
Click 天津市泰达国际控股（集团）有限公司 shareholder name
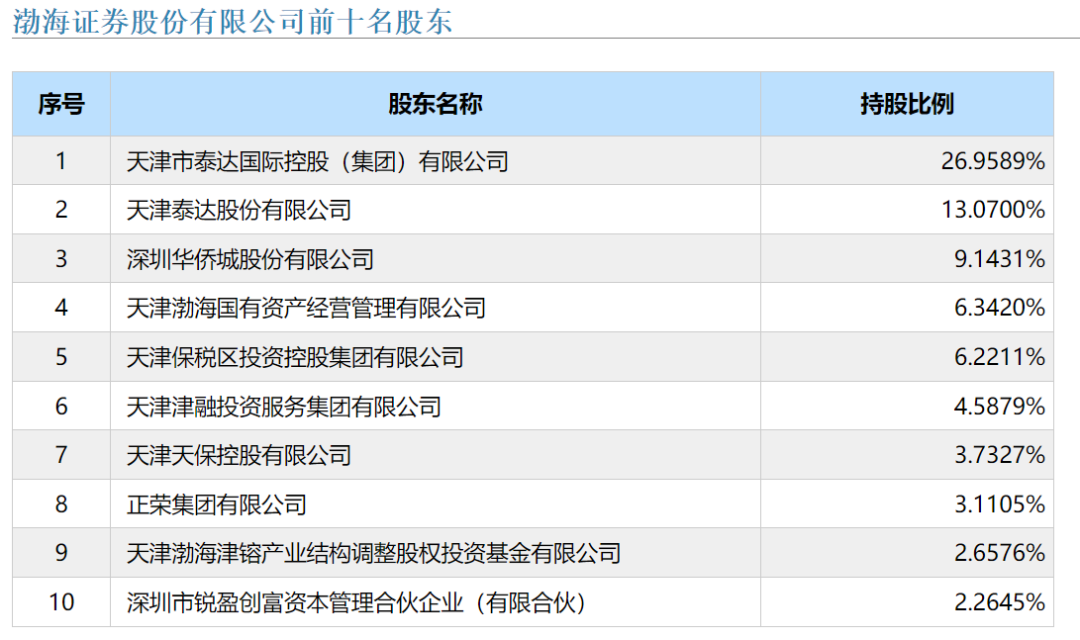click(x=318, y=161)
